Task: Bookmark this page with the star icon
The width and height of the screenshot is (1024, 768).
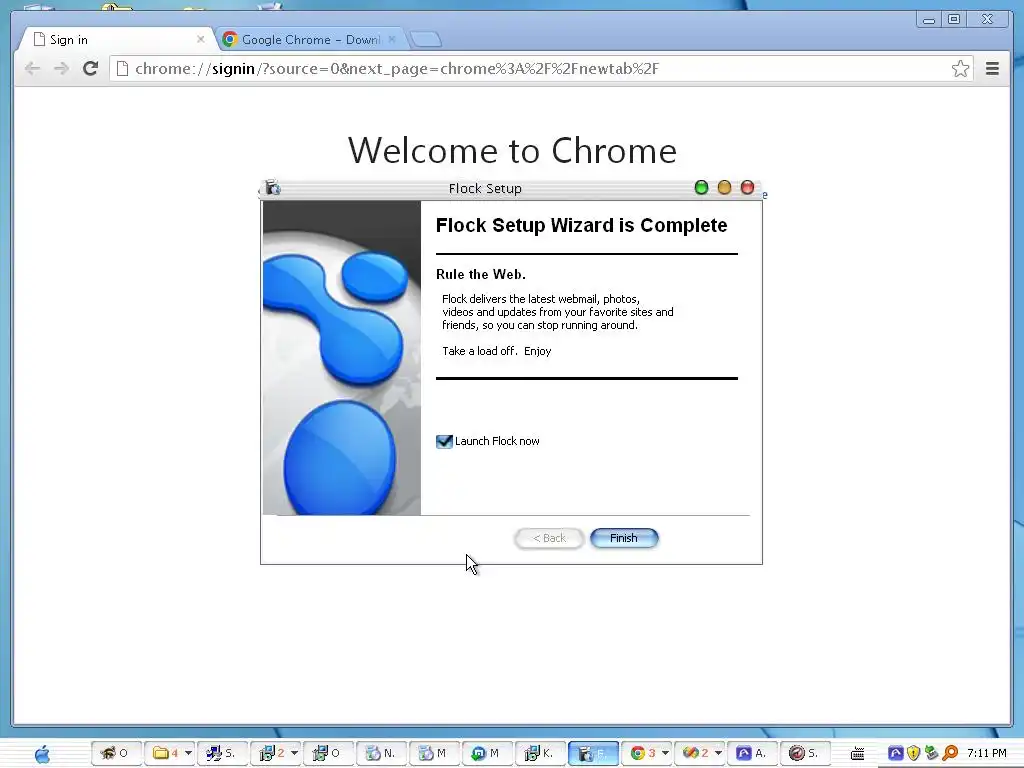Action: (x=960, y=69)
